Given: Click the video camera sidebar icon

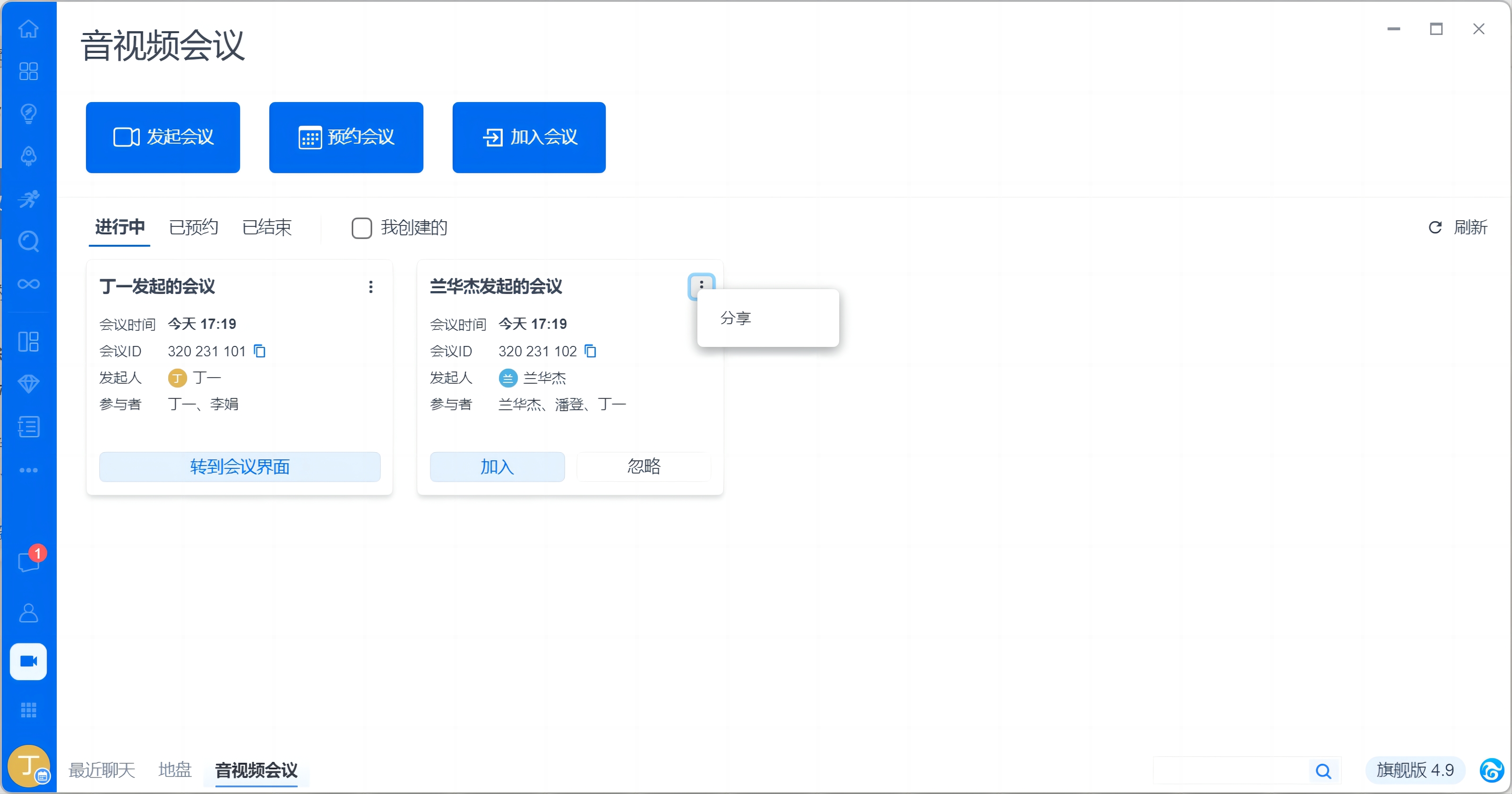Looking at the screenshot, I should 28,662.
